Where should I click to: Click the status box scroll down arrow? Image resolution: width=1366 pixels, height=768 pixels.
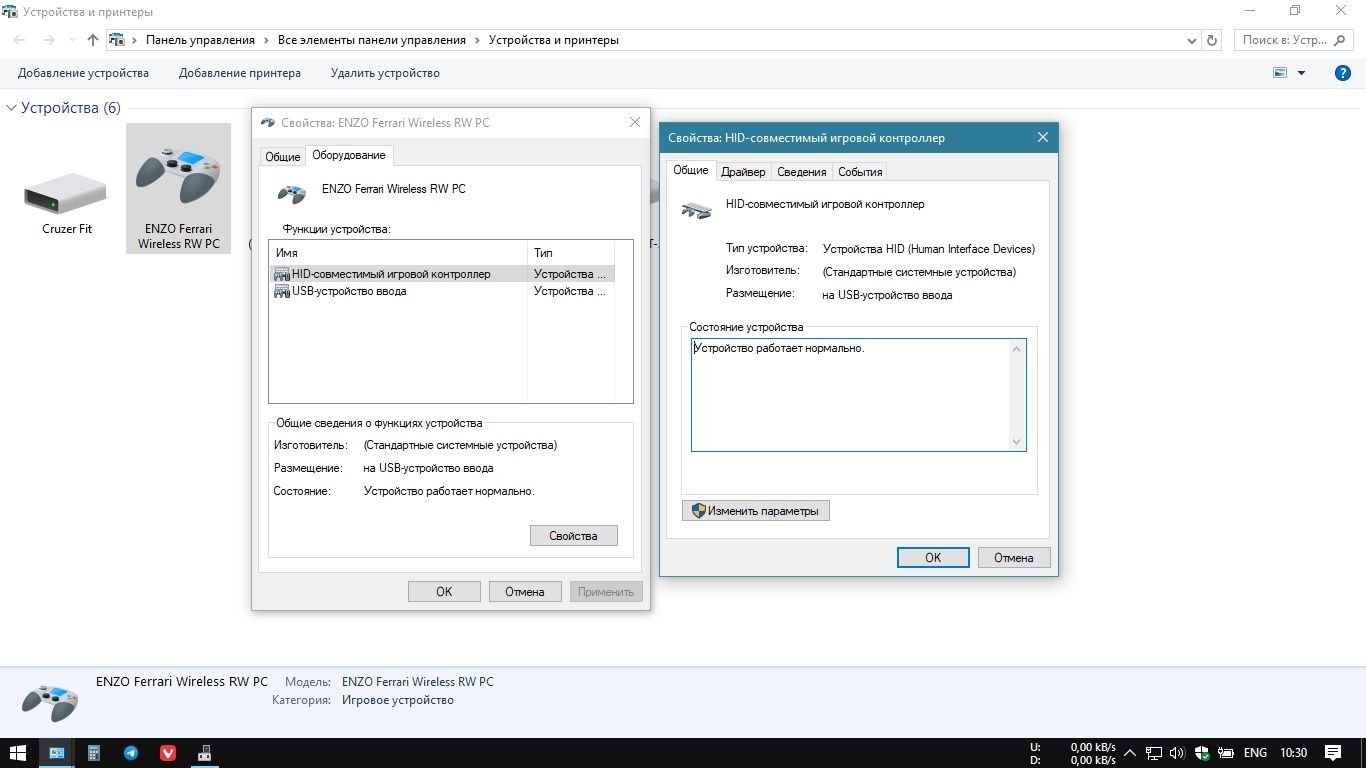(x=1017, y=441)
